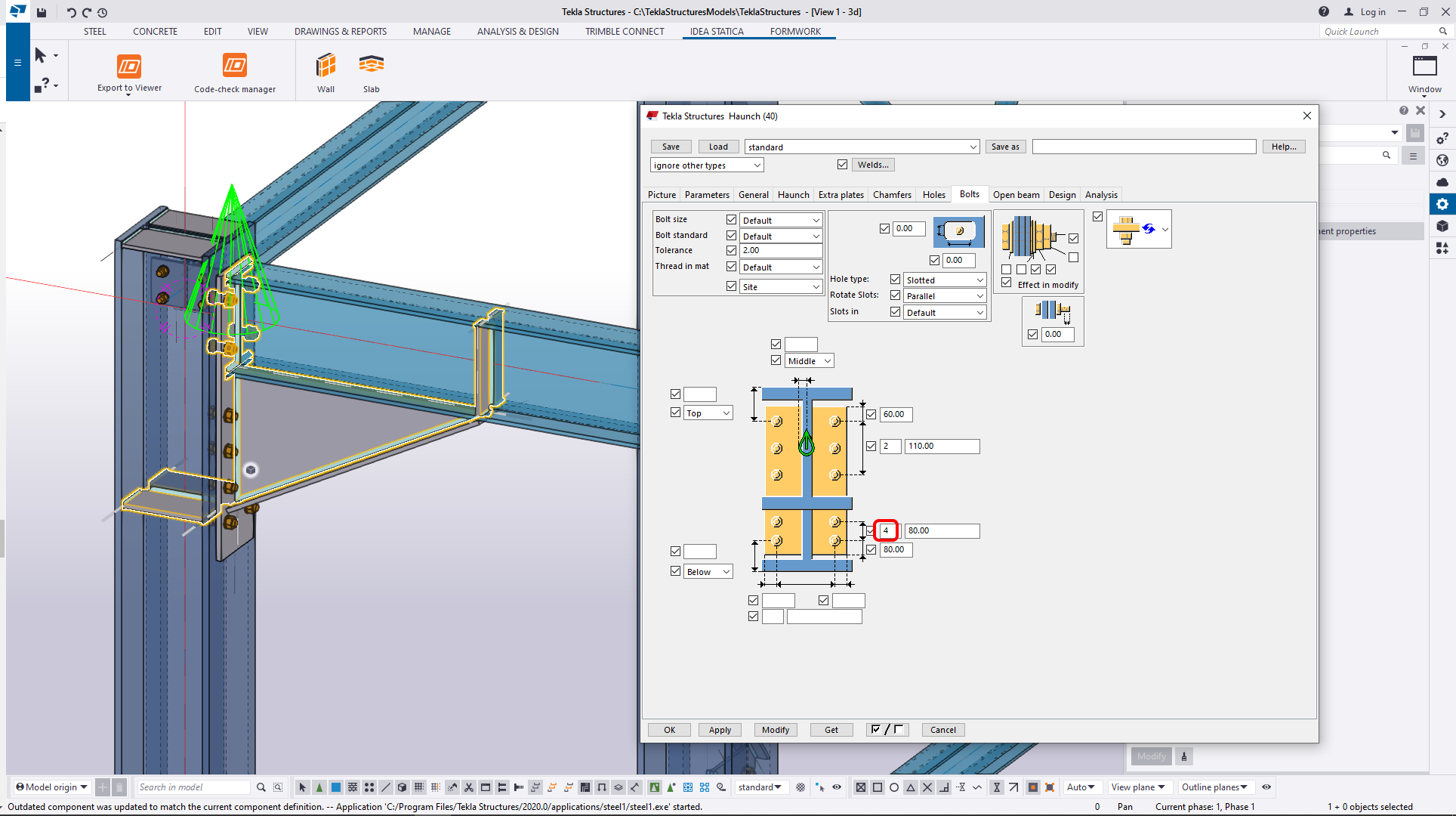Open the Hole type Slotted dropdown
Screen dimensions: 1456x816
(945, 280)
